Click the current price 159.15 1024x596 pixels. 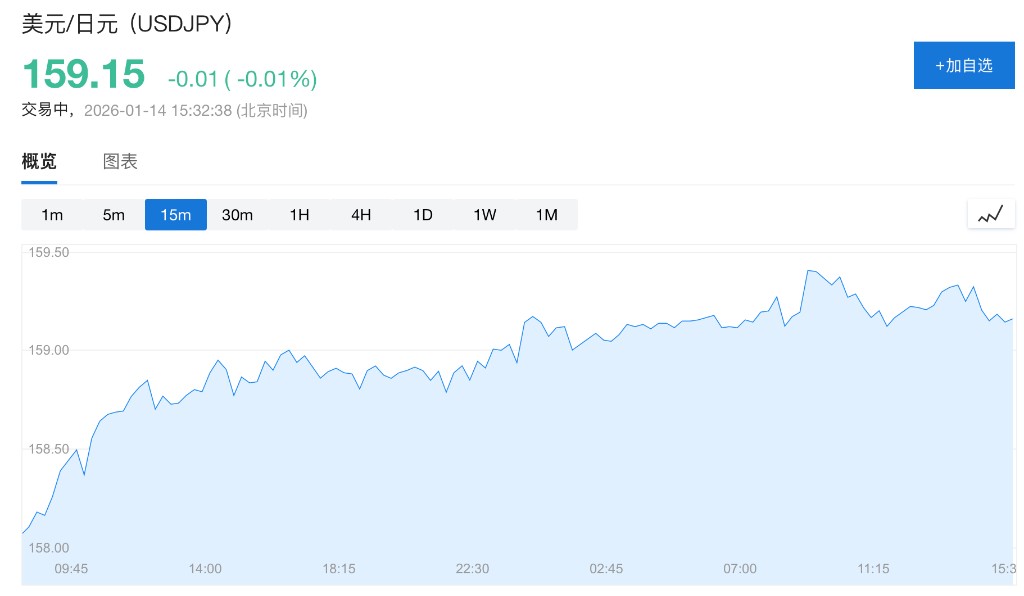pyautogui.click(x=84, y=75)
